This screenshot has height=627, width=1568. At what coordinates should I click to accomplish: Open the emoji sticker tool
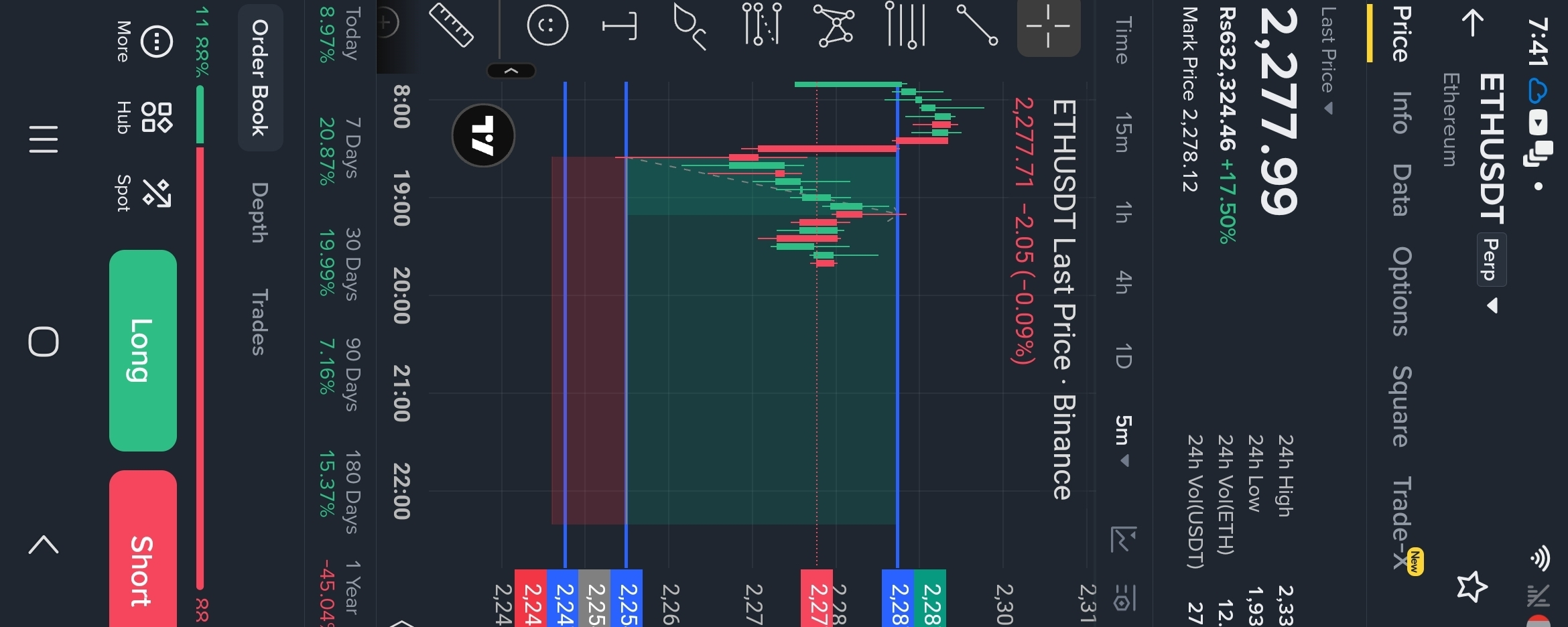pyautogui.click(x=547, y=25)
